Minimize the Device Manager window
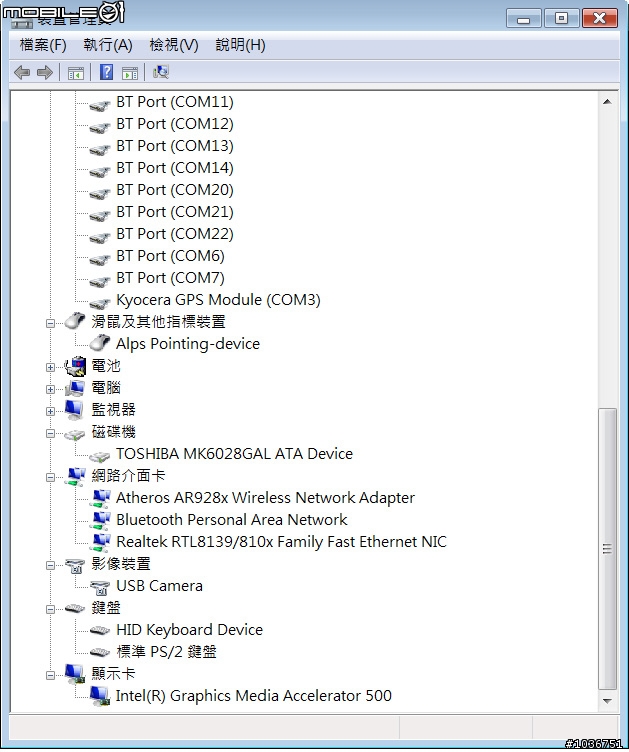 point(524,19)
